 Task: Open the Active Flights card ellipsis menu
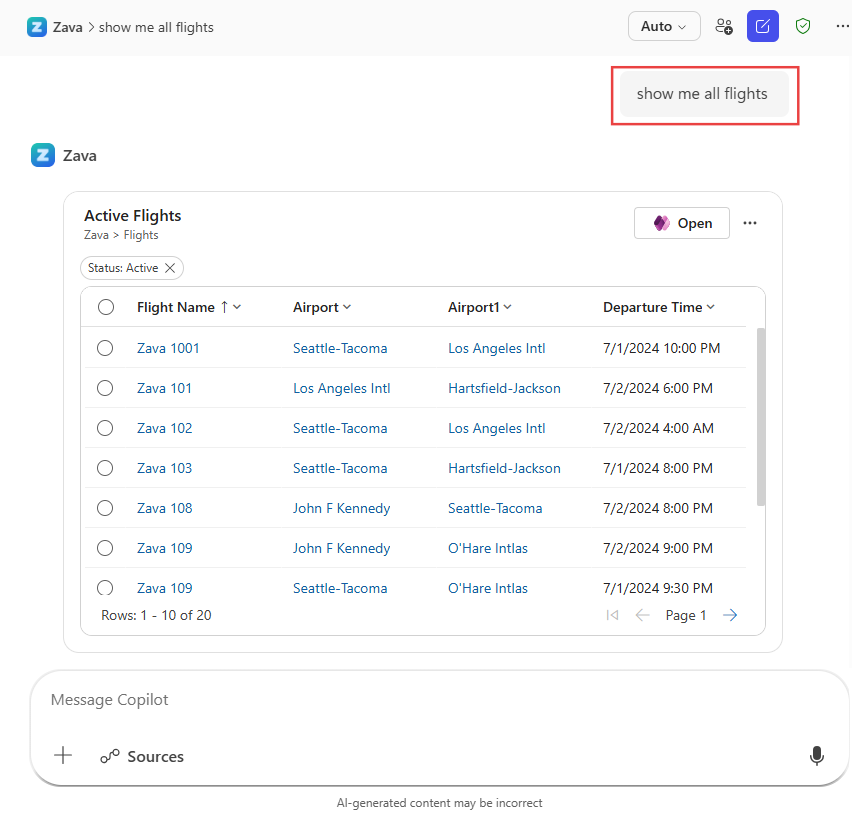pos(750,223)
